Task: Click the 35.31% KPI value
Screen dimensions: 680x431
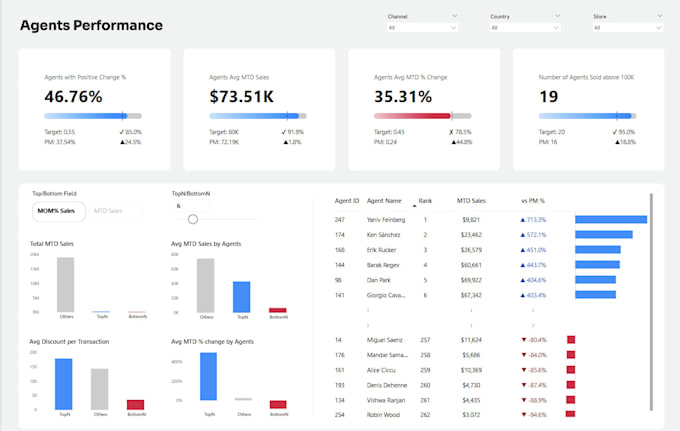Action: tap(403, 97)
